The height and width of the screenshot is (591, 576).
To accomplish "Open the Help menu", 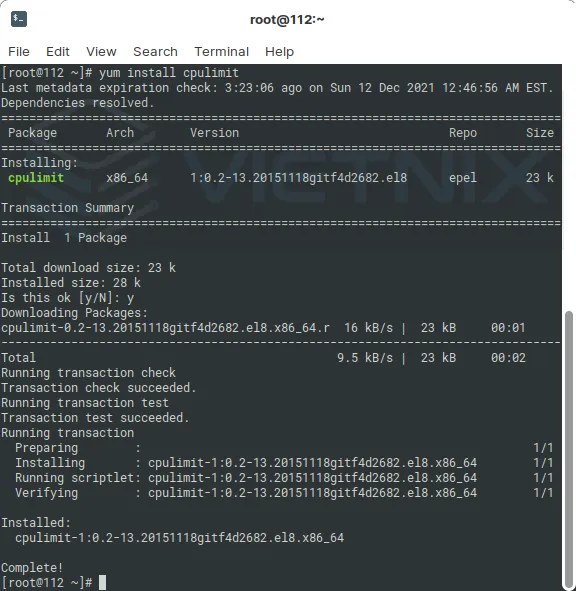I will pyautogui.click(x=279, y=52).
